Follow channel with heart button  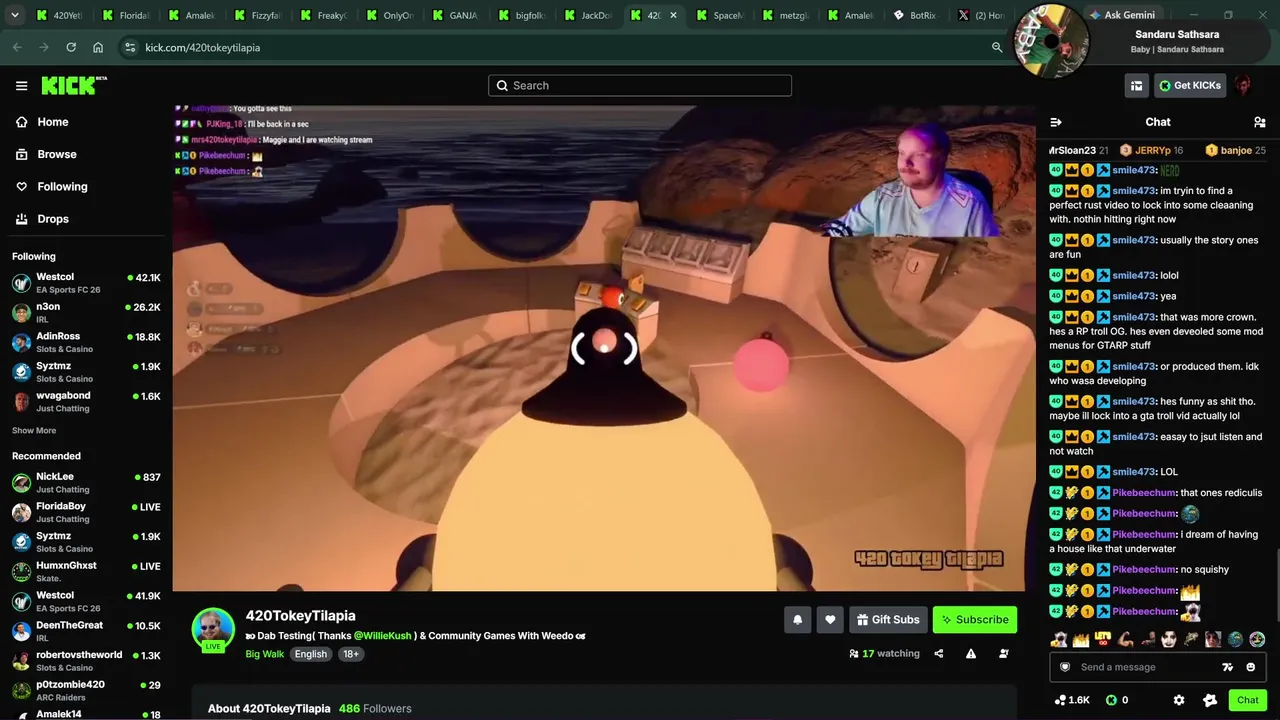(x=830, y=620)
